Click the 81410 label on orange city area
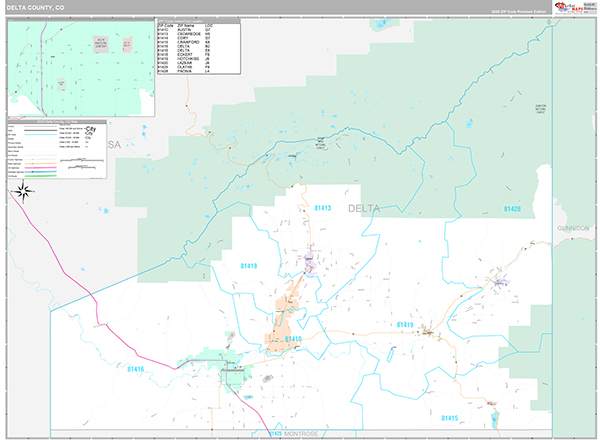Image resolution: width=600 pixels, height=440 pixels. tap(293, 340)
